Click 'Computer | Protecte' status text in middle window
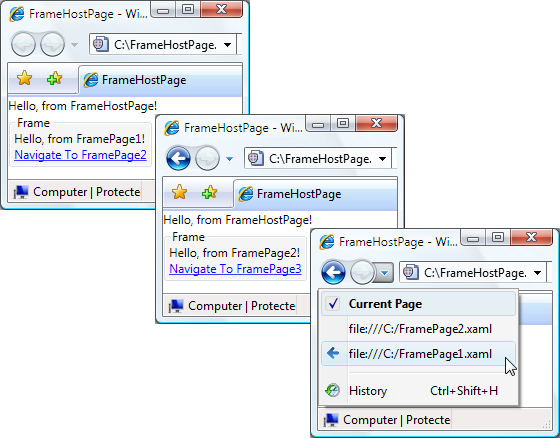This screenshot has height=438, width=560. pyautogui.click(x=241, y=306)
